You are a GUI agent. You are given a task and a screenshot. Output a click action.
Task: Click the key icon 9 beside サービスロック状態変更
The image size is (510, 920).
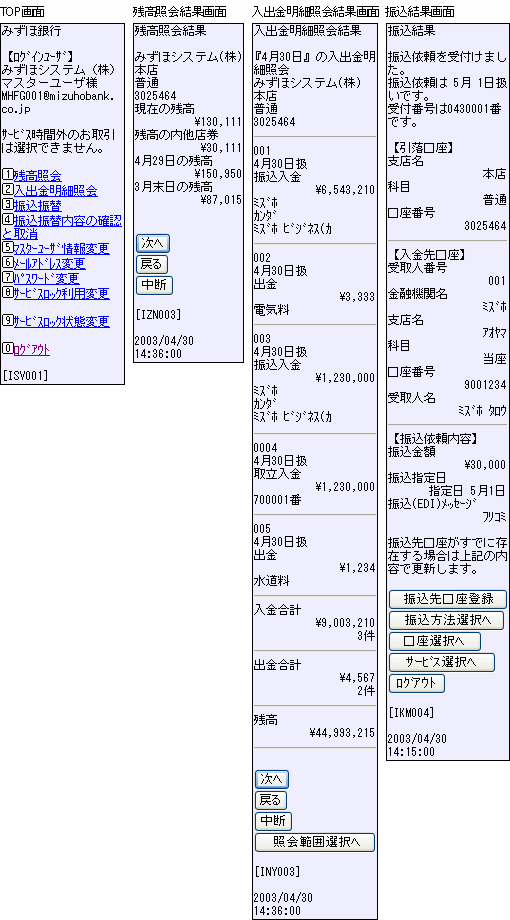tap(8, 321)
